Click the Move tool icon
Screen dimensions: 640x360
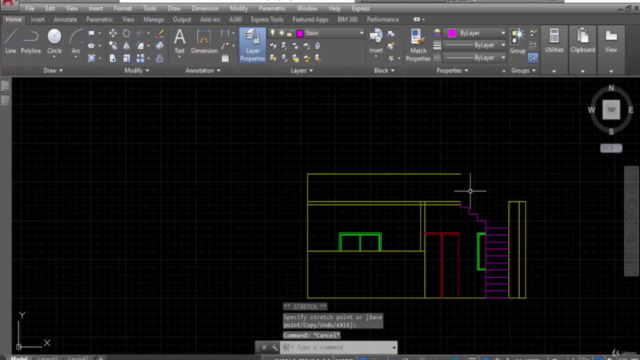pyautogui.click(x=113, y=33)
